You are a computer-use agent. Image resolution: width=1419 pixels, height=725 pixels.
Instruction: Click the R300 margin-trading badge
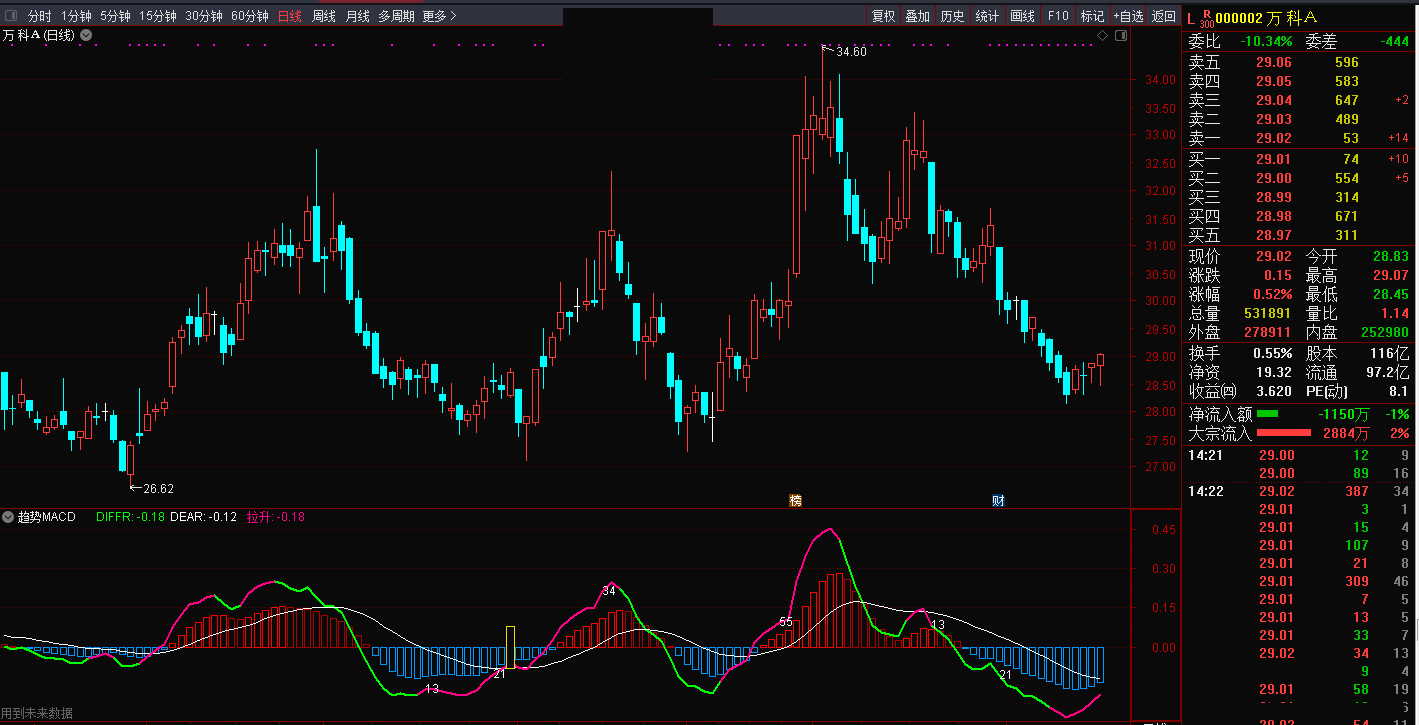(x=1206, y=18)
